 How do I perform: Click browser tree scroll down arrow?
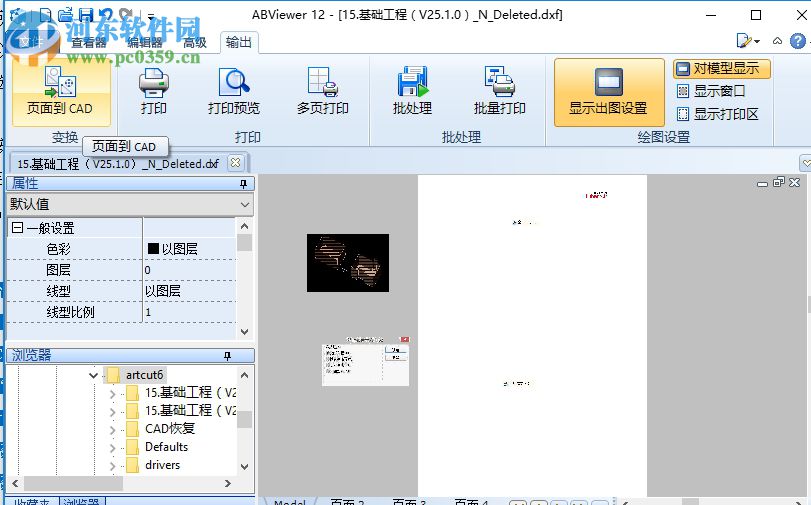[x=245, y=467]
